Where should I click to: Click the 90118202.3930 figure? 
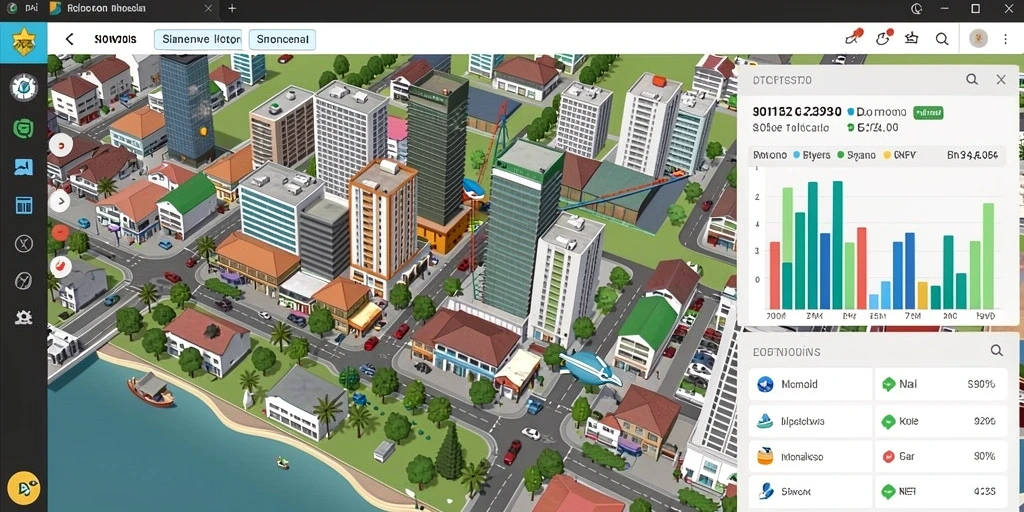pos(797,112)
